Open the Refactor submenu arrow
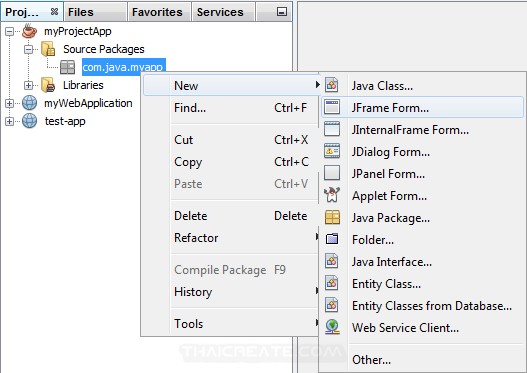The image size is (527, 373). point(317,237)
